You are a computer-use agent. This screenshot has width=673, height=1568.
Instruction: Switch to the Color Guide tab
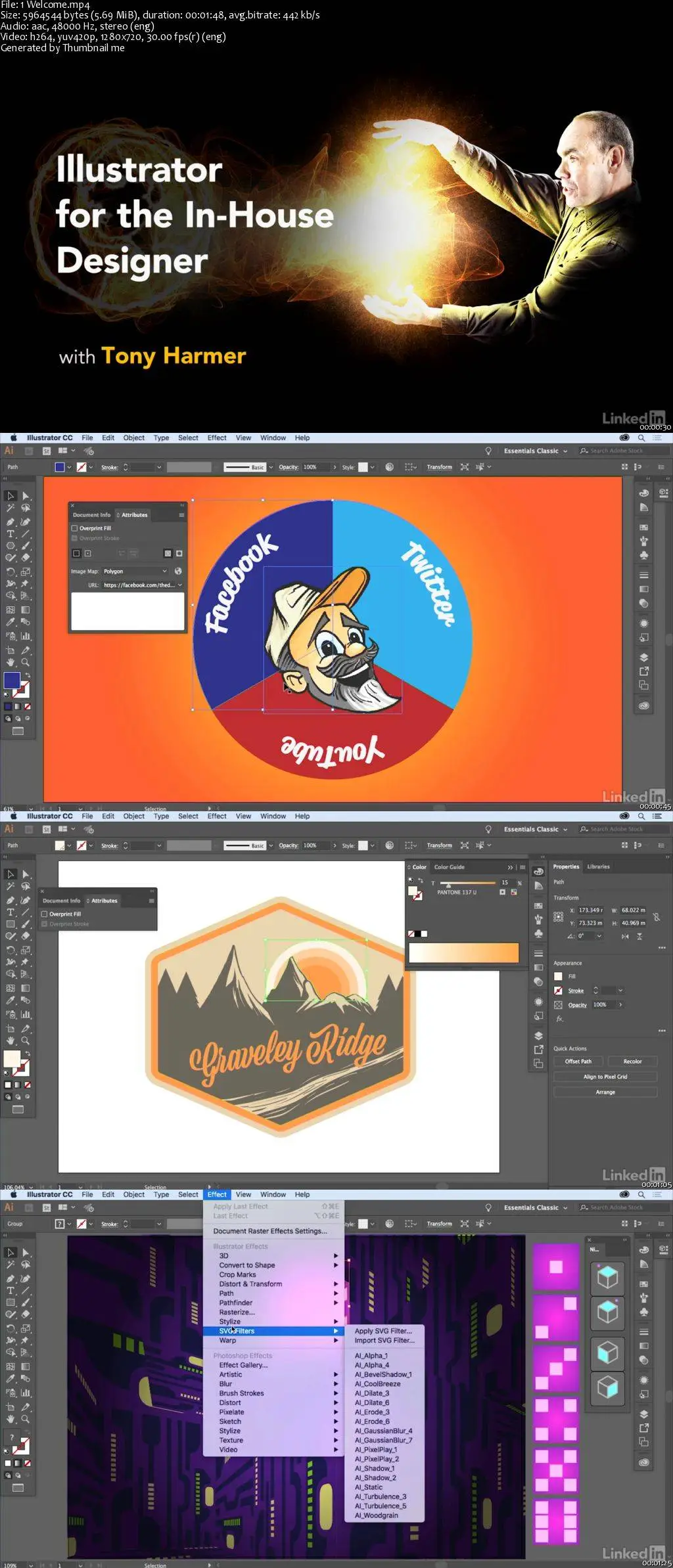pyautogui.click(x=450, y=867)
